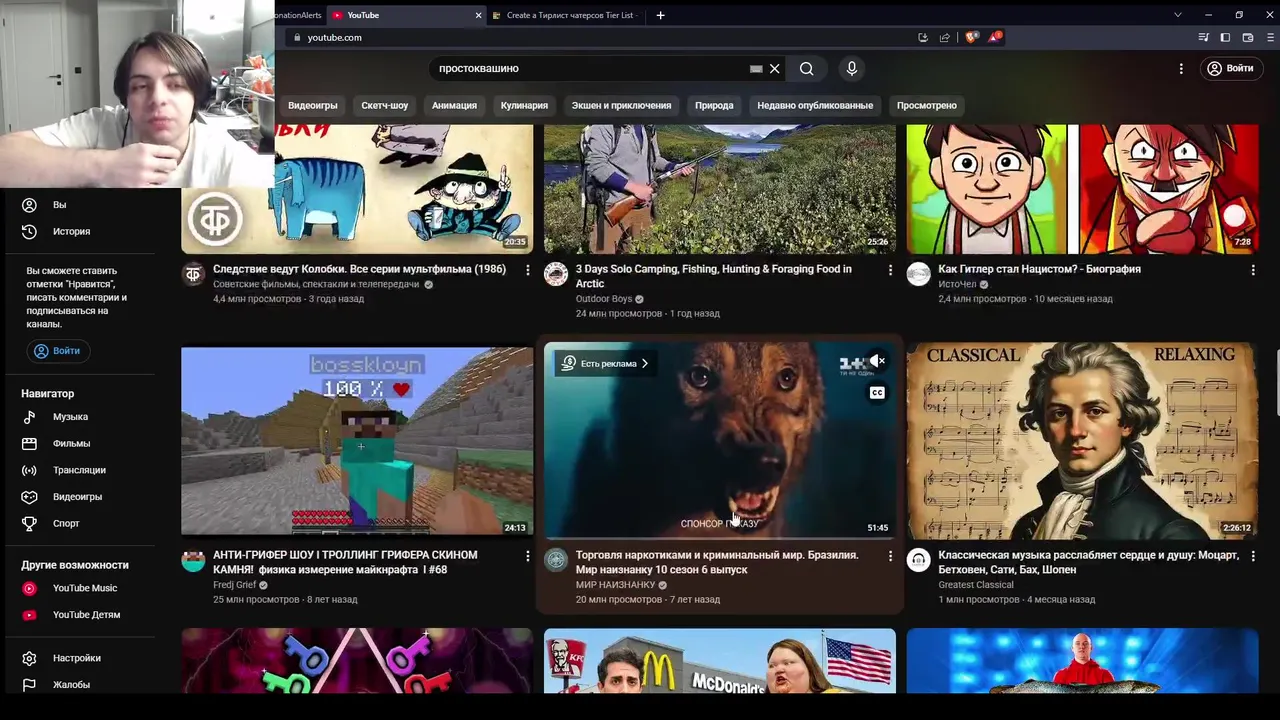The height and width of the screenshot is (720, 1280).
Task: Click into the простоквашино search field
Action: [590, 69]
